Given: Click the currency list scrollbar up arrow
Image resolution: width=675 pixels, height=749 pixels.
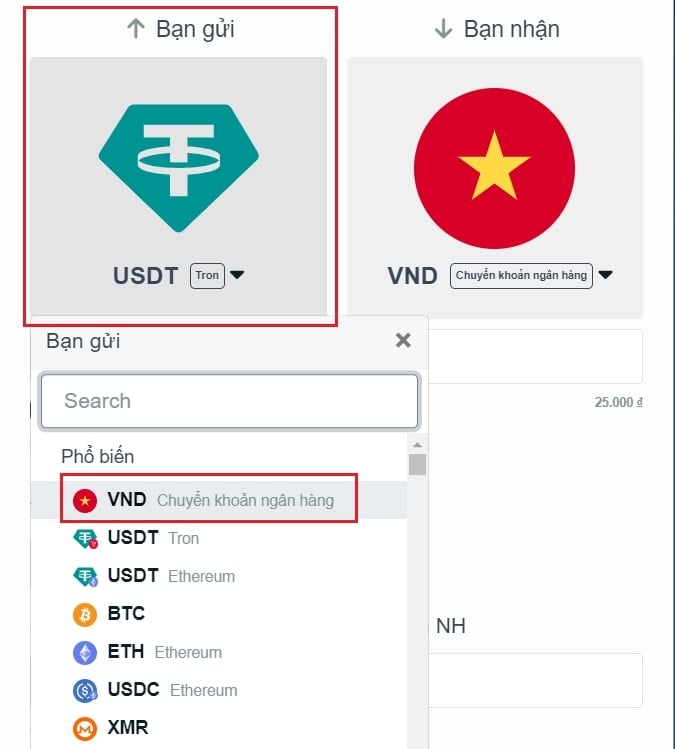Looking at the screenshot, I should pyautogui.click(x=418, y=445).
